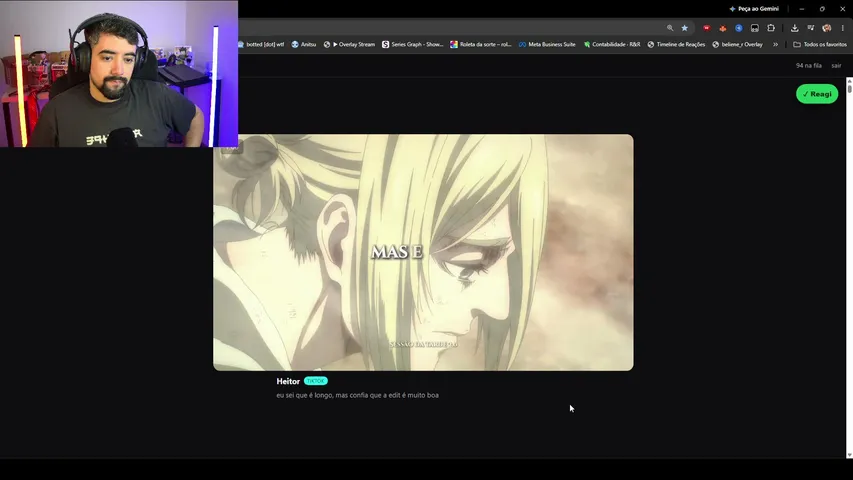
Task: Restore down the browser window
Action: click(x=822, y=9)
